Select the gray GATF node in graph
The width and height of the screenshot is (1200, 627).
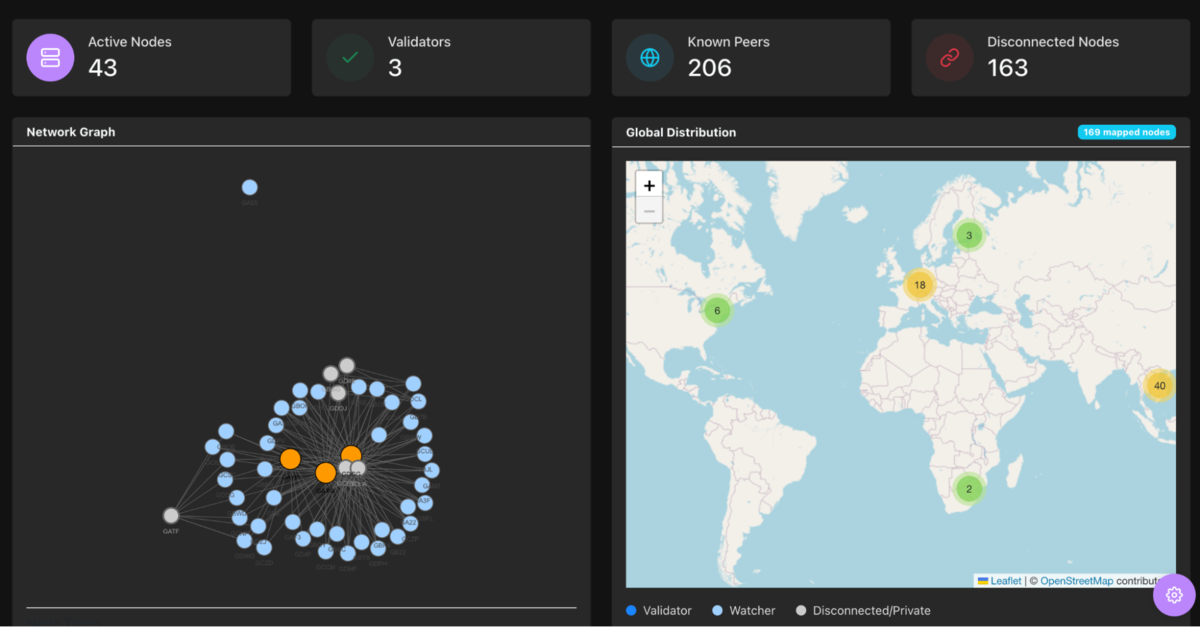pyautogui.click(x=171, y=516)
